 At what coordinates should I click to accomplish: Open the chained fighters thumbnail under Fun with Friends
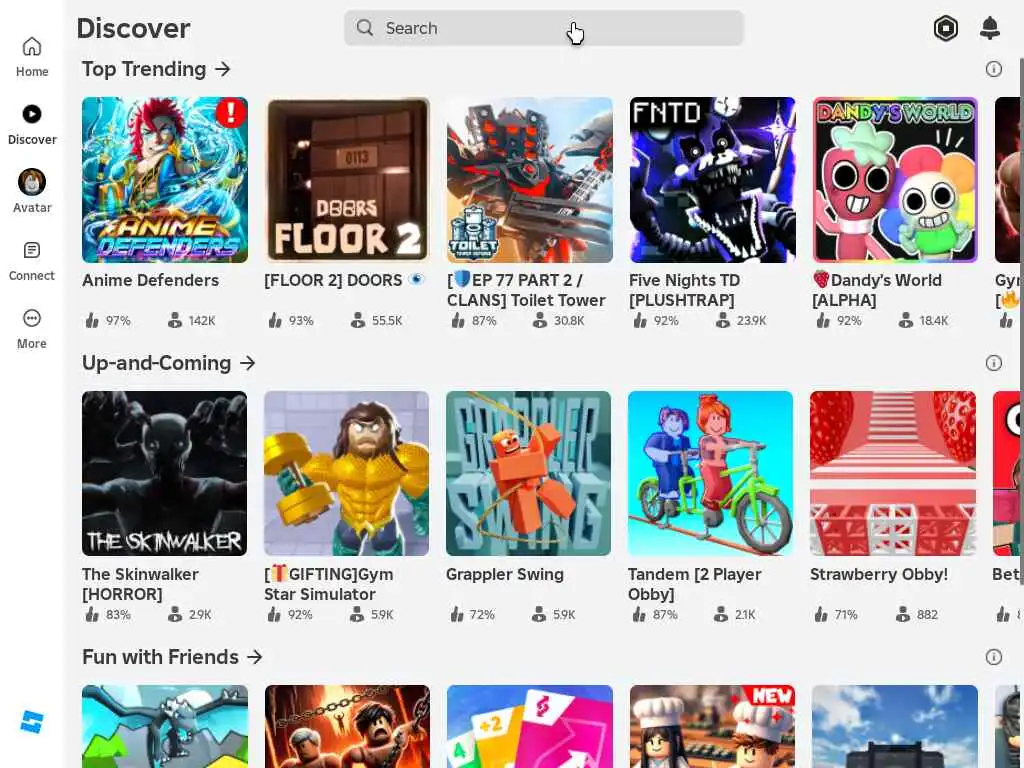coord(347,726)
